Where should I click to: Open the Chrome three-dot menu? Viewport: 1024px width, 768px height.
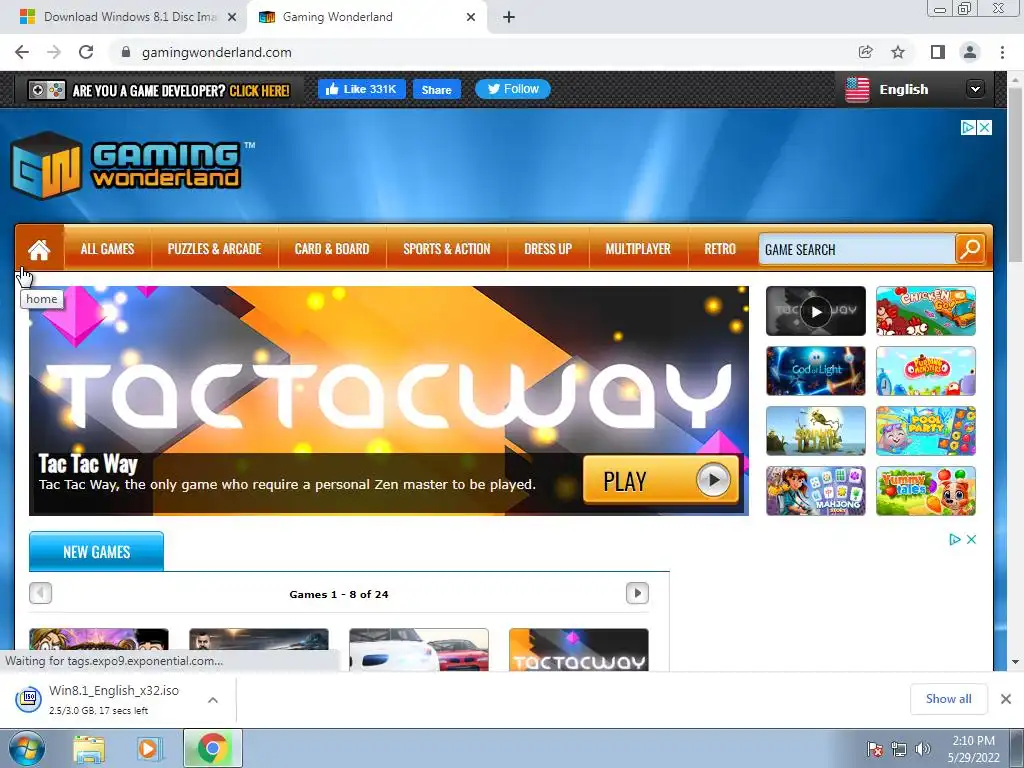coord(1002,52)
